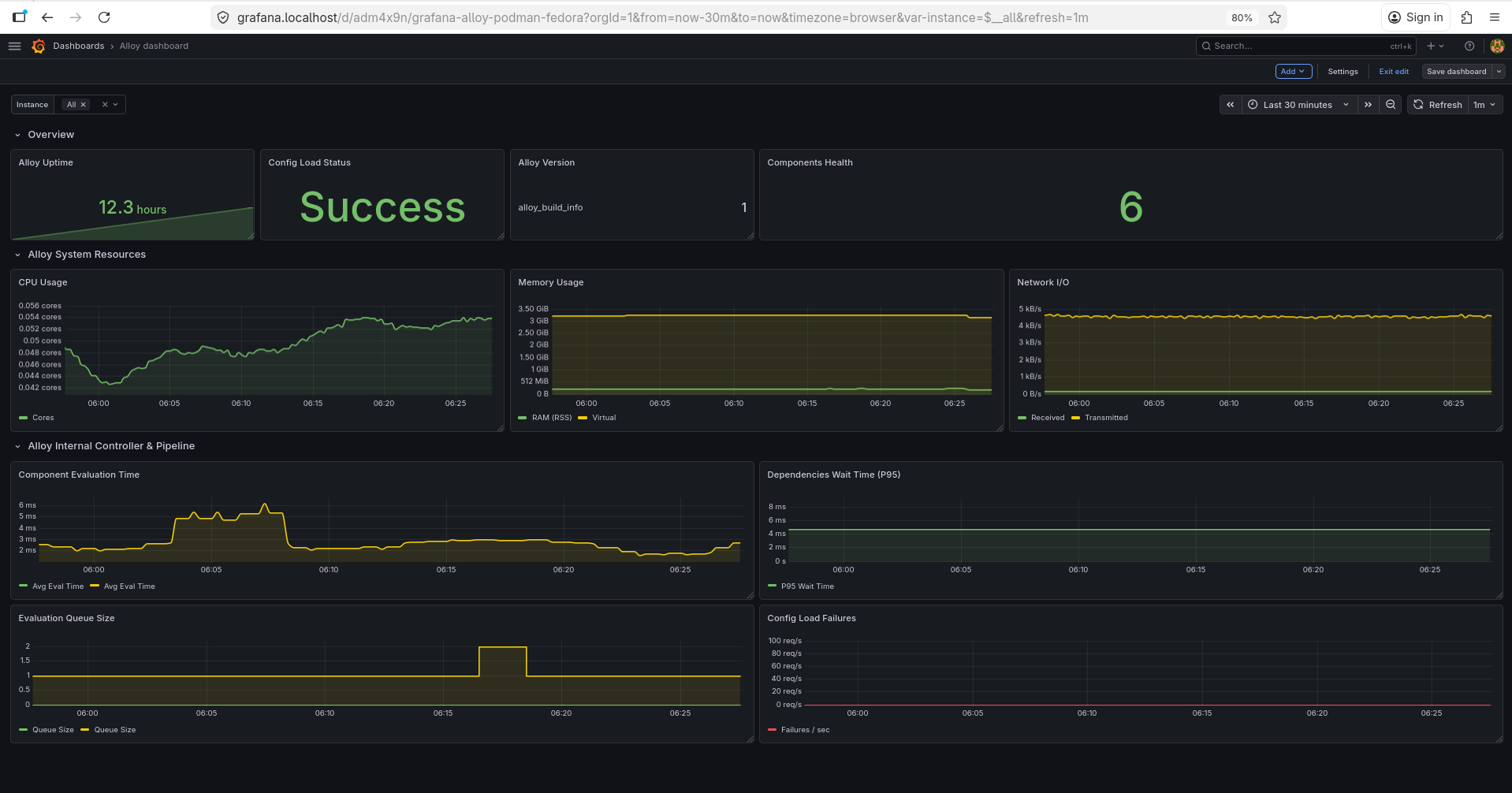This screenshot has width=1512, height=793.
Task: Focus the Grafana Search field
Action: 1305,46
